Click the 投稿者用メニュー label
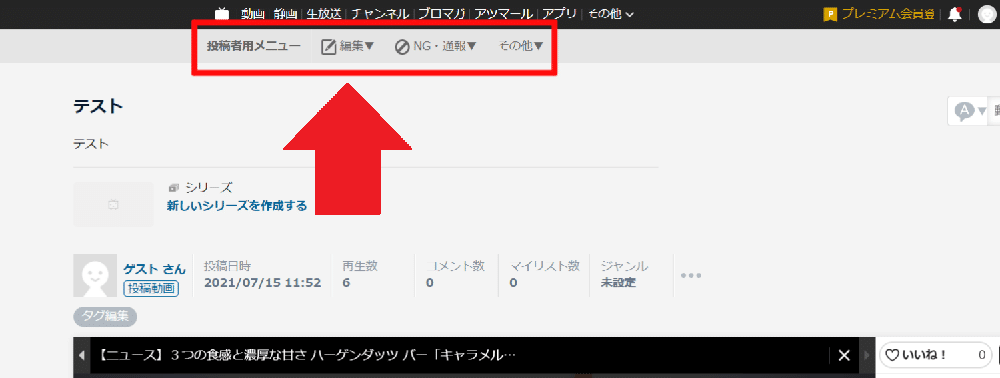Viewport: 1000px width, 378px height. pos(254,47)
